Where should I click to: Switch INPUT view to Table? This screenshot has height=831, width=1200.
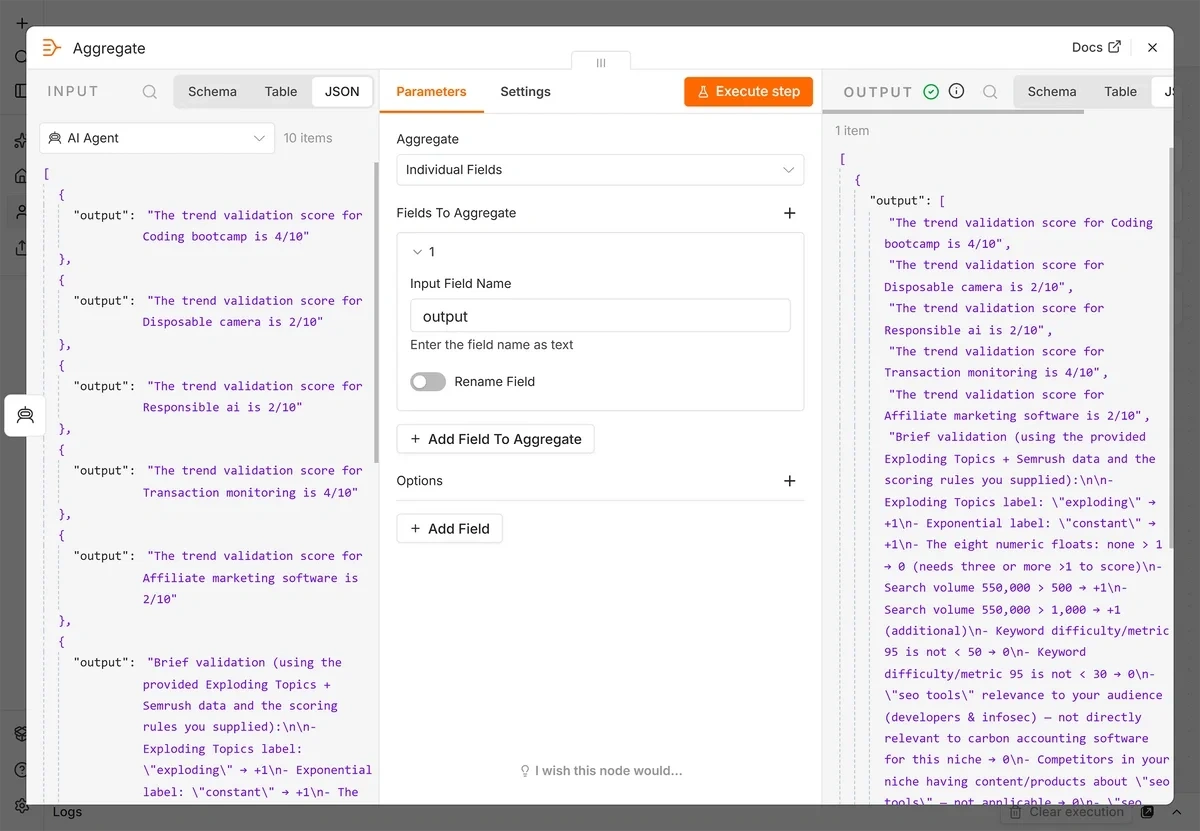coord(281,91)
